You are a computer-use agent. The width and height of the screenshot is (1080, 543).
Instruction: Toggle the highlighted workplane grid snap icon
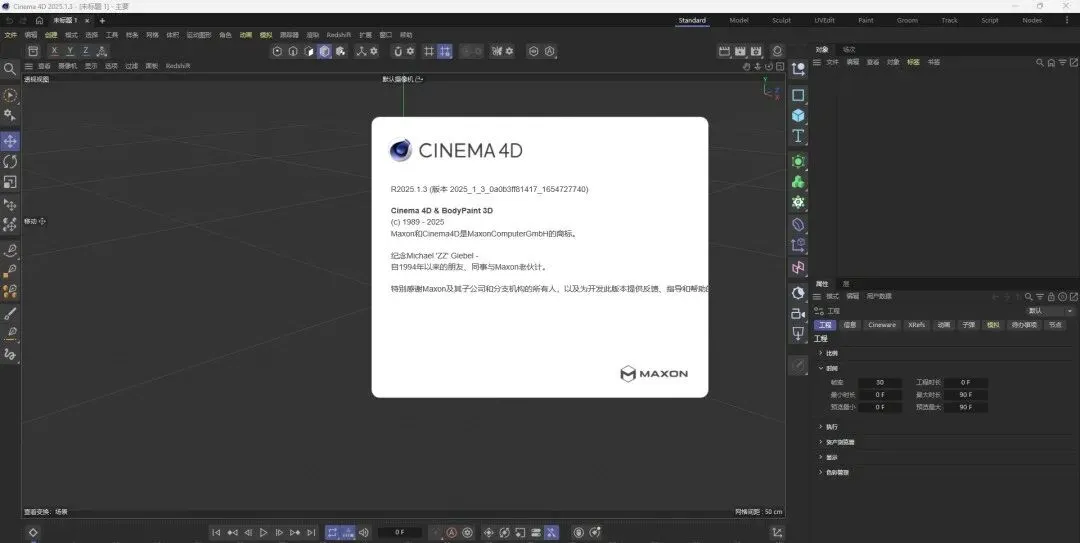point(445,51)
